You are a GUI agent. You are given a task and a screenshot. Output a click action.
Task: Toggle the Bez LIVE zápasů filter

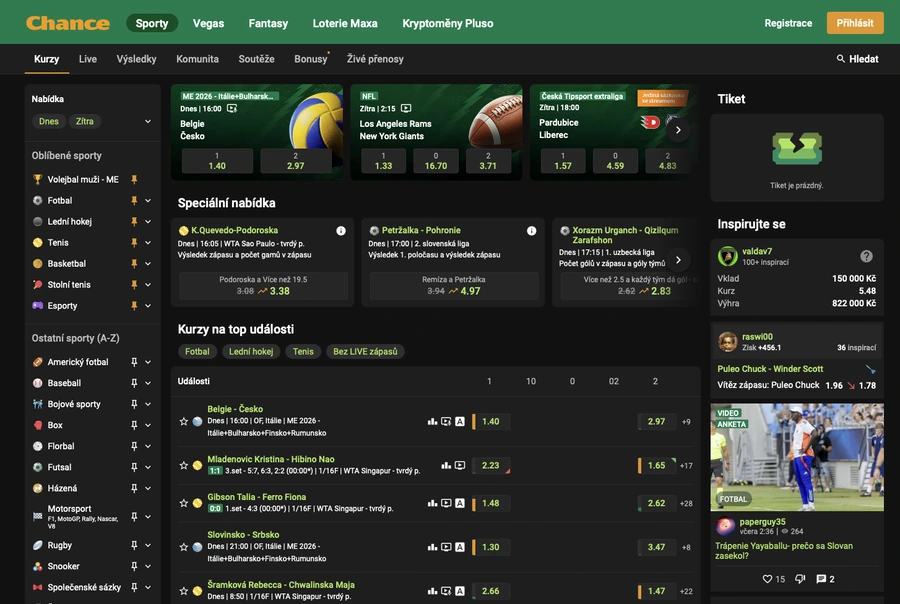click(x=365, y=351)
